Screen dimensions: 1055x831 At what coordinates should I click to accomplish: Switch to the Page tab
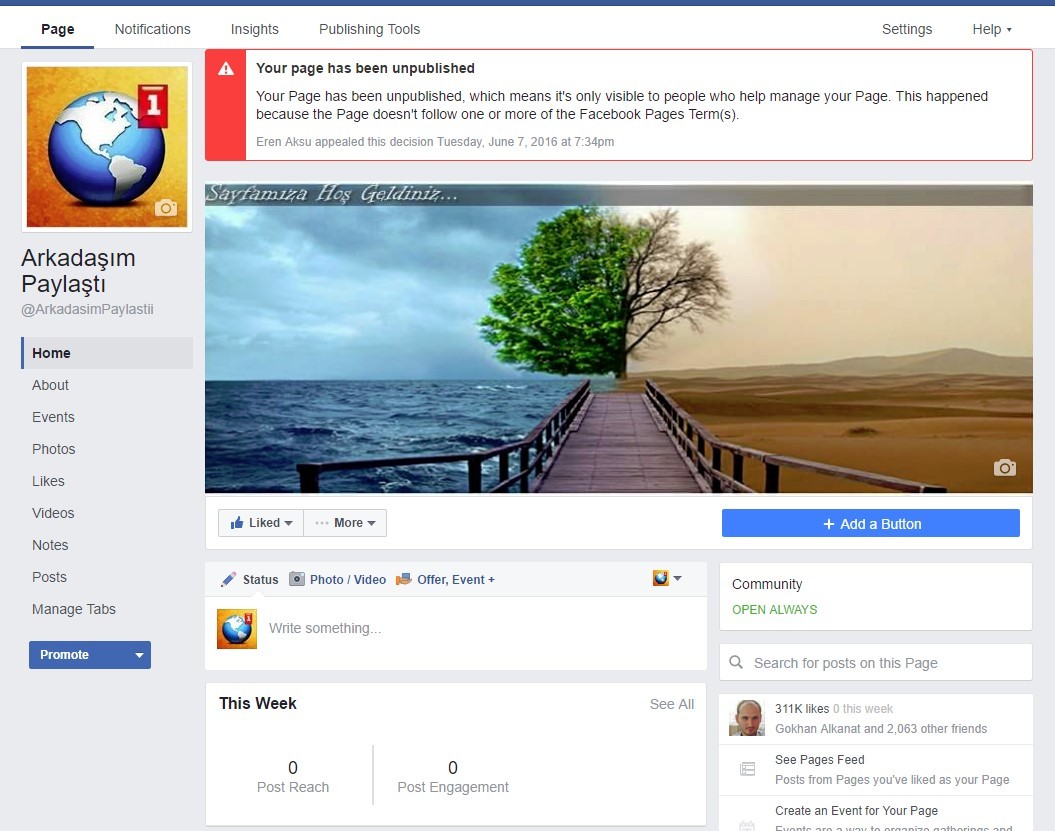(58, 29)
